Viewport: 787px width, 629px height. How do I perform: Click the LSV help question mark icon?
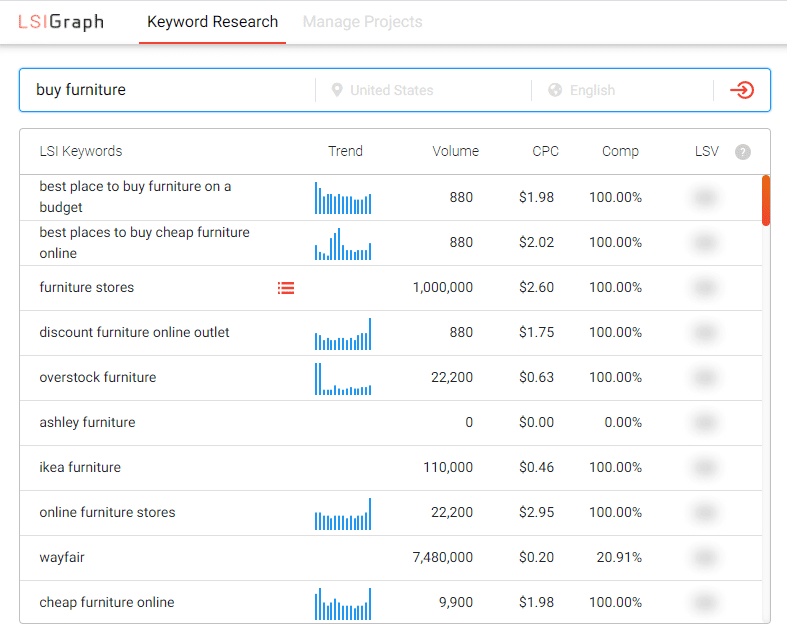point(742,152)
